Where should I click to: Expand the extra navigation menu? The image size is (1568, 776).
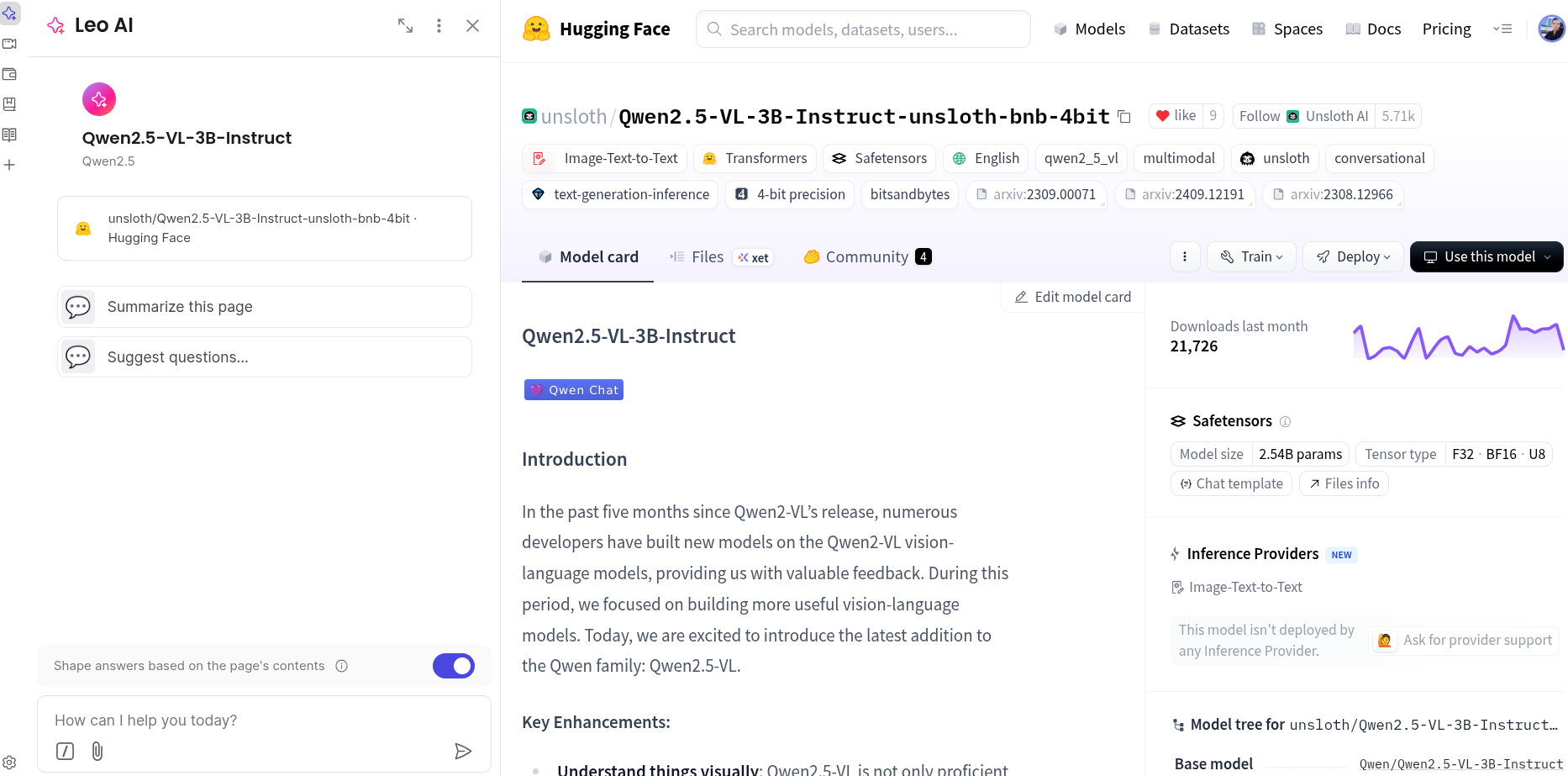point(1502,29)
